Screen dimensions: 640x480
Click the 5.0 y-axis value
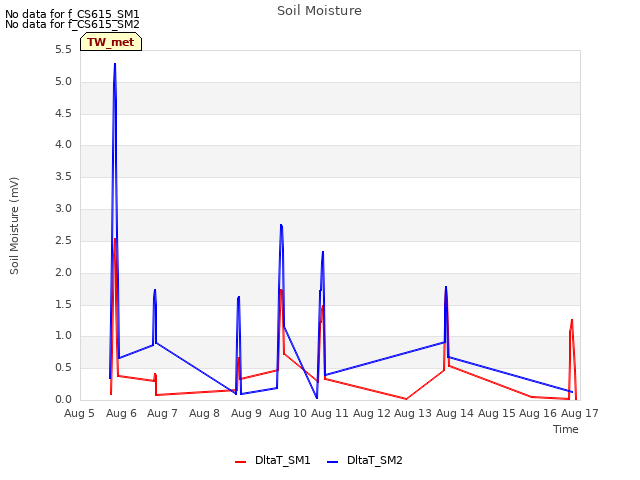pyautogui.click(x=63, y=82)
